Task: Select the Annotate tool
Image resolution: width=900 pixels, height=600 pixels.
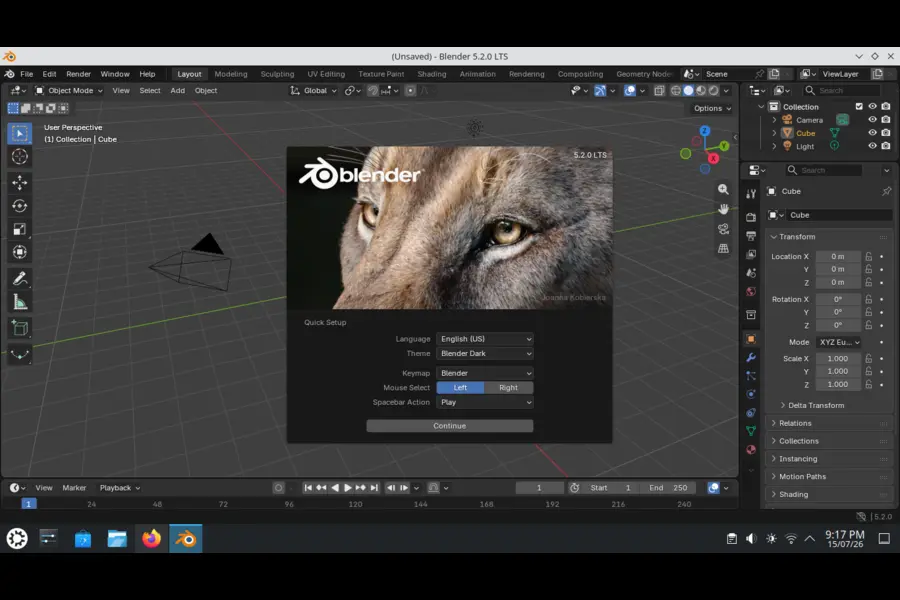Action: 20,278
